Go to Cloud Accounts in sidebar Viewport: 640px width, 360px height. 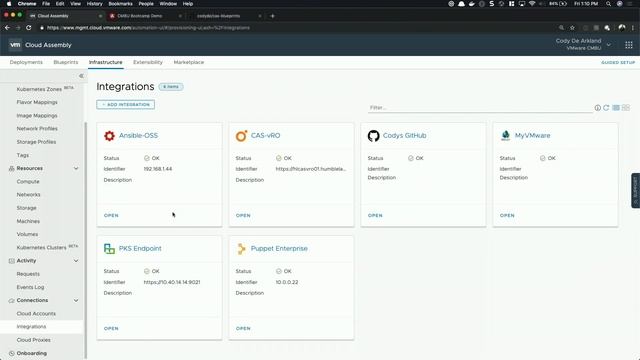tap(36, 314)
